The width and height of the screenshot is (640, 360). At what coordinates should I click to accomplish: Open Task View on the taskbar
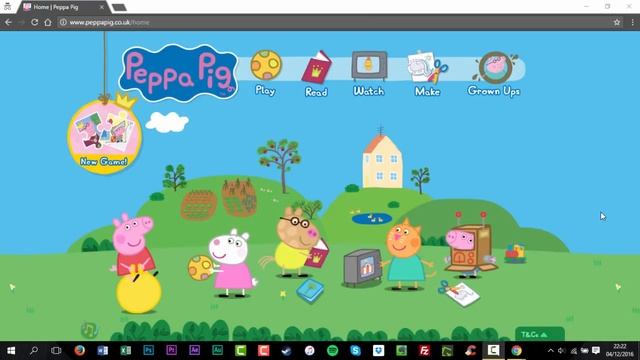click(56, 351)
